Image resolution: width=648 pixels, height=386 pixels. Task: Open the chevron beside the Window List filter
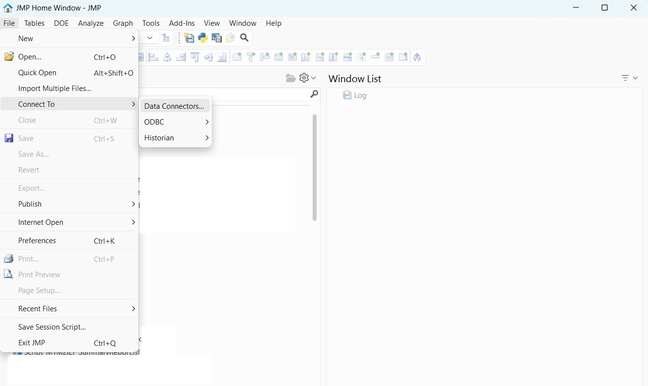[635, 78]
